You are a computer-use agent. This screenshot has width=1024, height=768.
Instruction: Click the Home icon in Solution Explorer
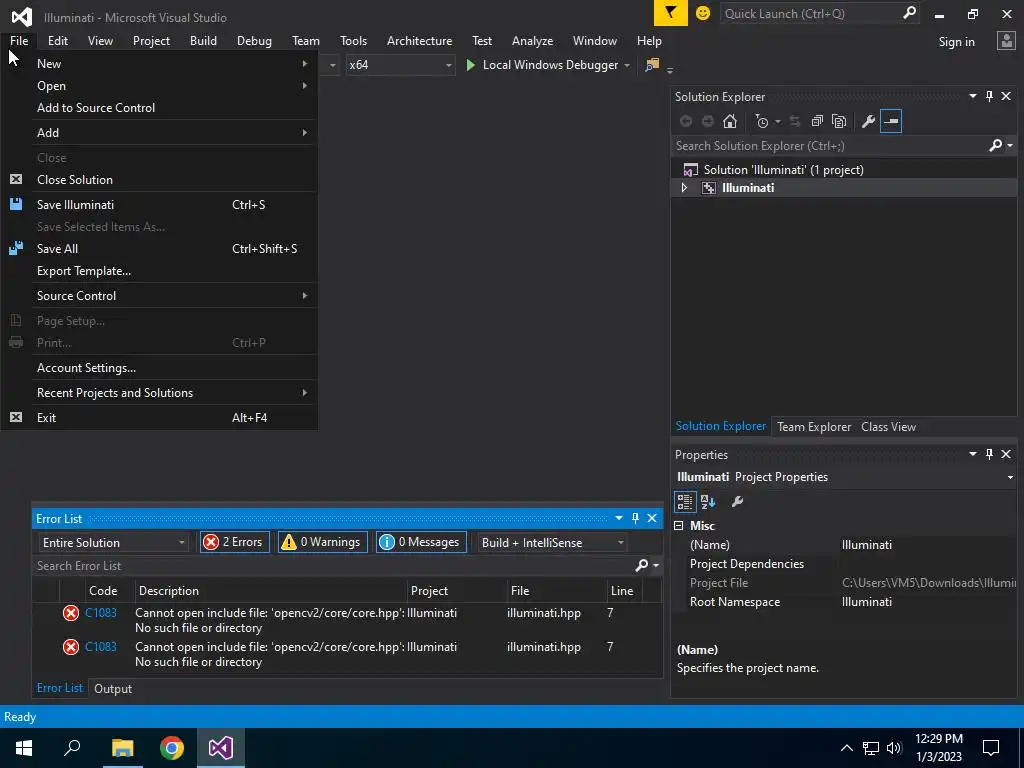click(x=729, y=121)
